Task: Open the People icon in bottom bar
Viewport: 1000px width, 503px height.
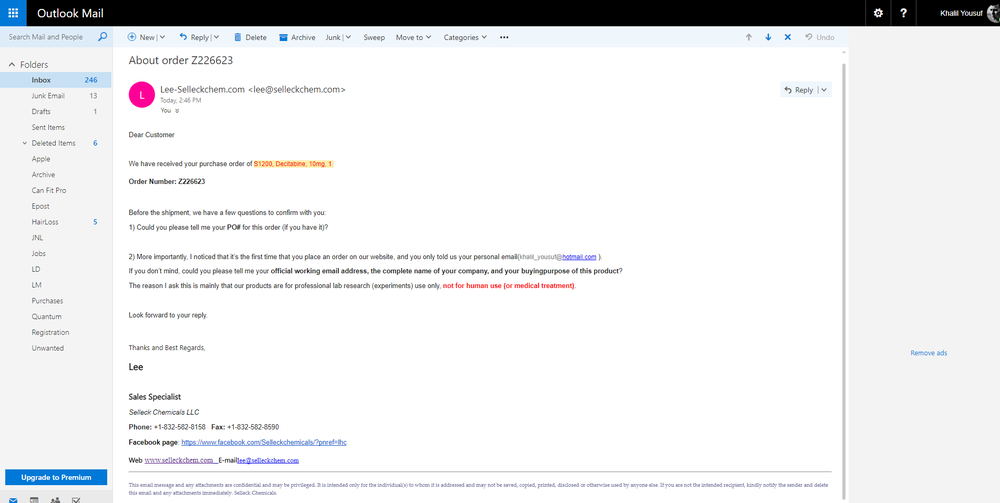Action: click(x=55, y=498)
